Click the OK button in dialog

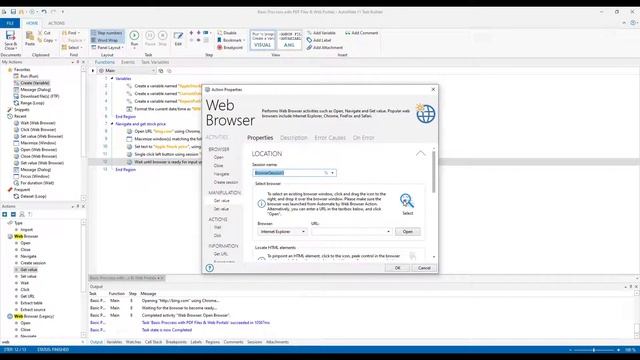tap(397, 268)
